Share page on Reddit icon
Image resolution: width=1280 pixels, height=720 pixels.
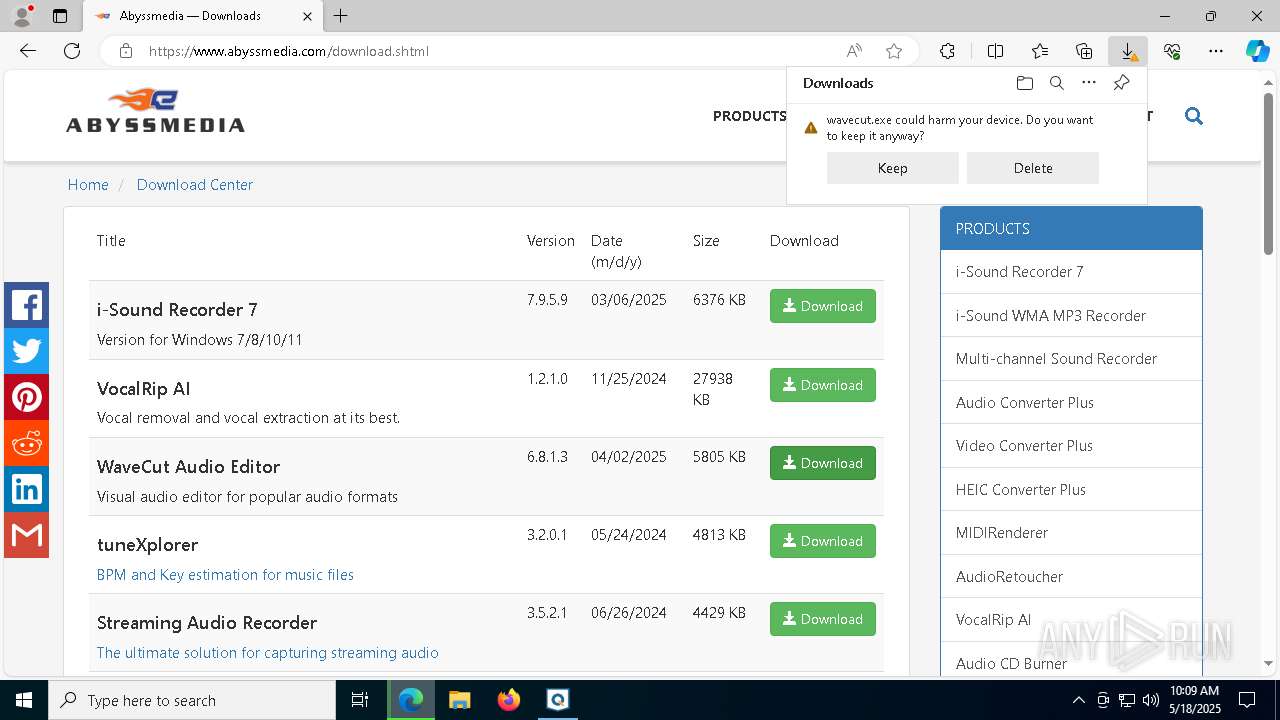point(26,444)
